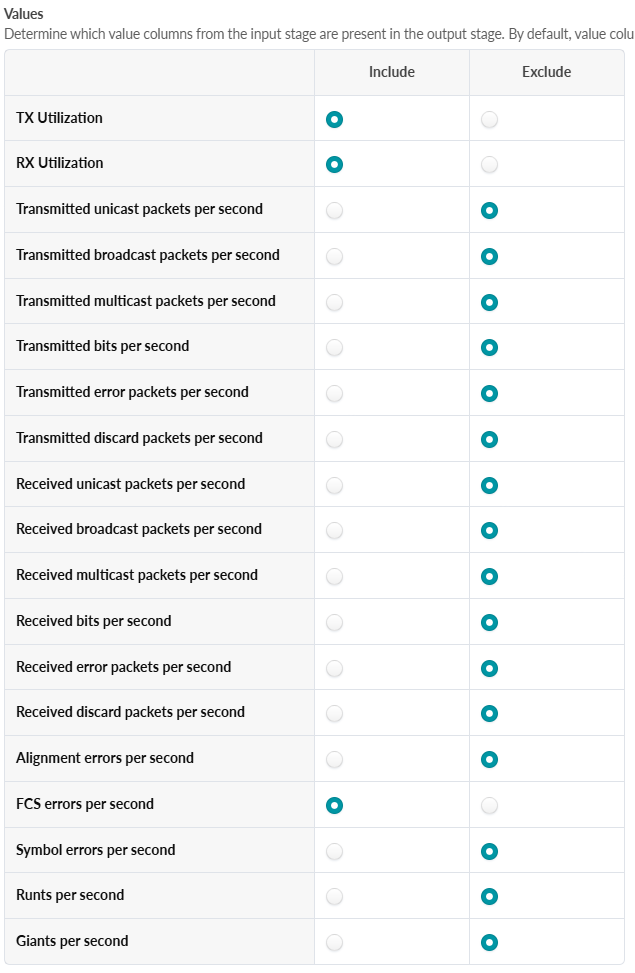Include Received unicast packets per second

[334, 486]
